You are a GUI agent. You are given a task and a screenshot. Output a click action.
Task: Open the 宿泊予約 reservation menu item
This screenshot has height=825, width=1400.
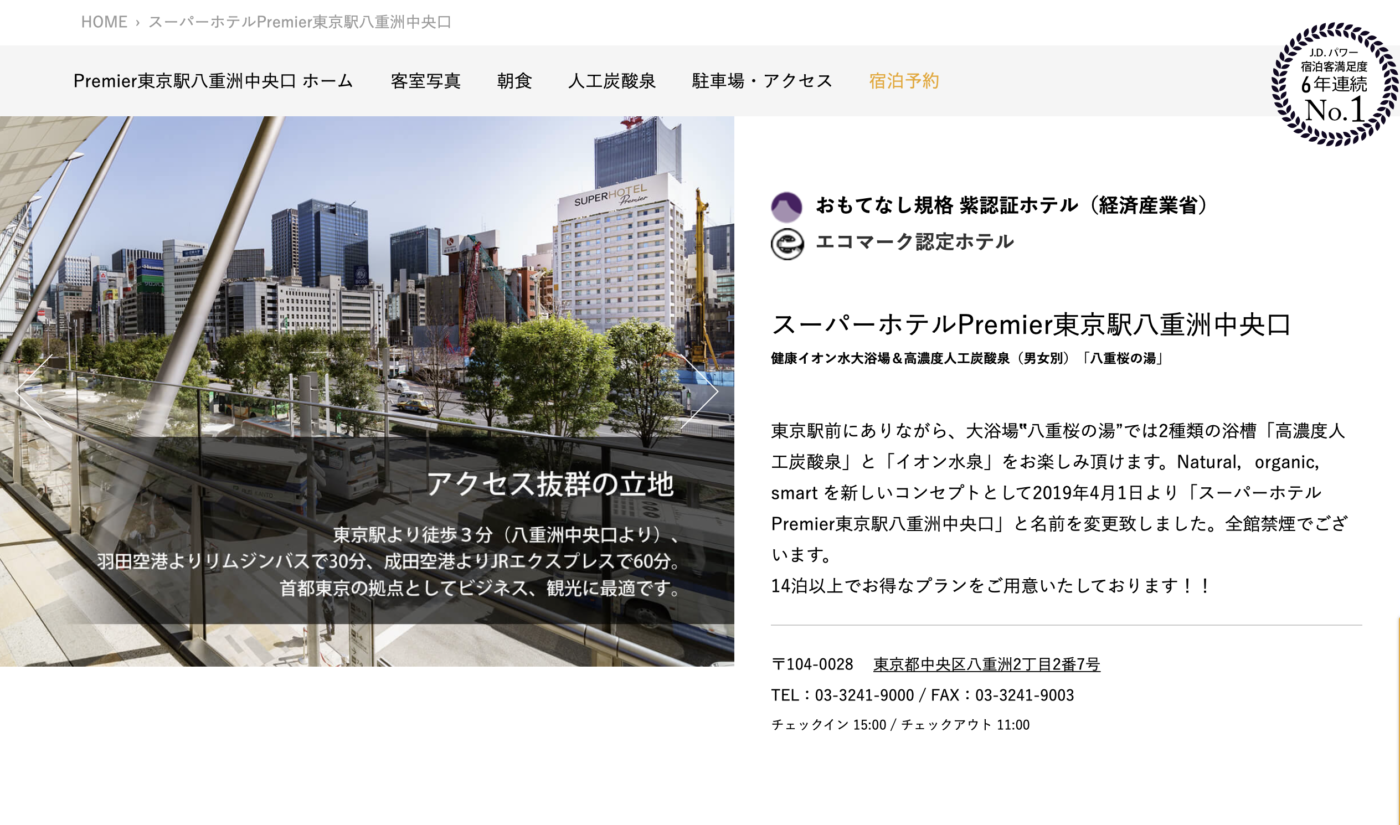904,81
